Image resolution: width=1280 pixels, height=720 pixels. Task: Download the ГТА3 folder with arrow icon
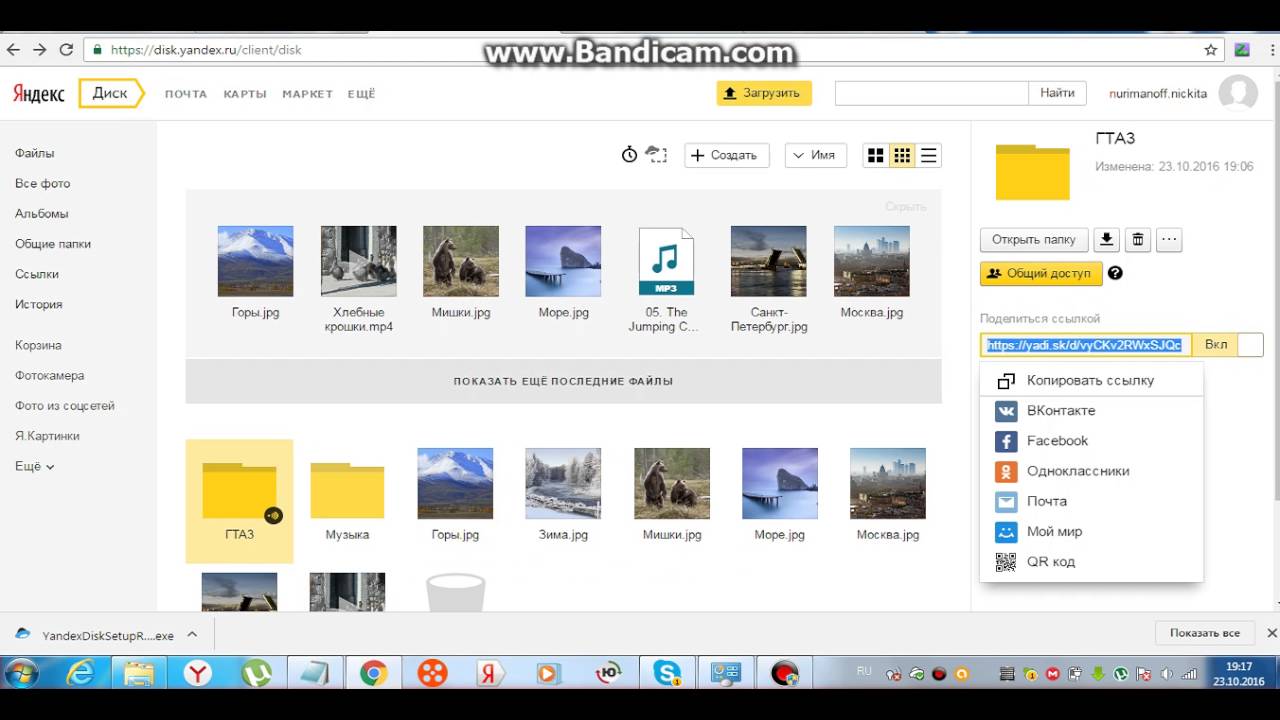[x=1106, y=240]
